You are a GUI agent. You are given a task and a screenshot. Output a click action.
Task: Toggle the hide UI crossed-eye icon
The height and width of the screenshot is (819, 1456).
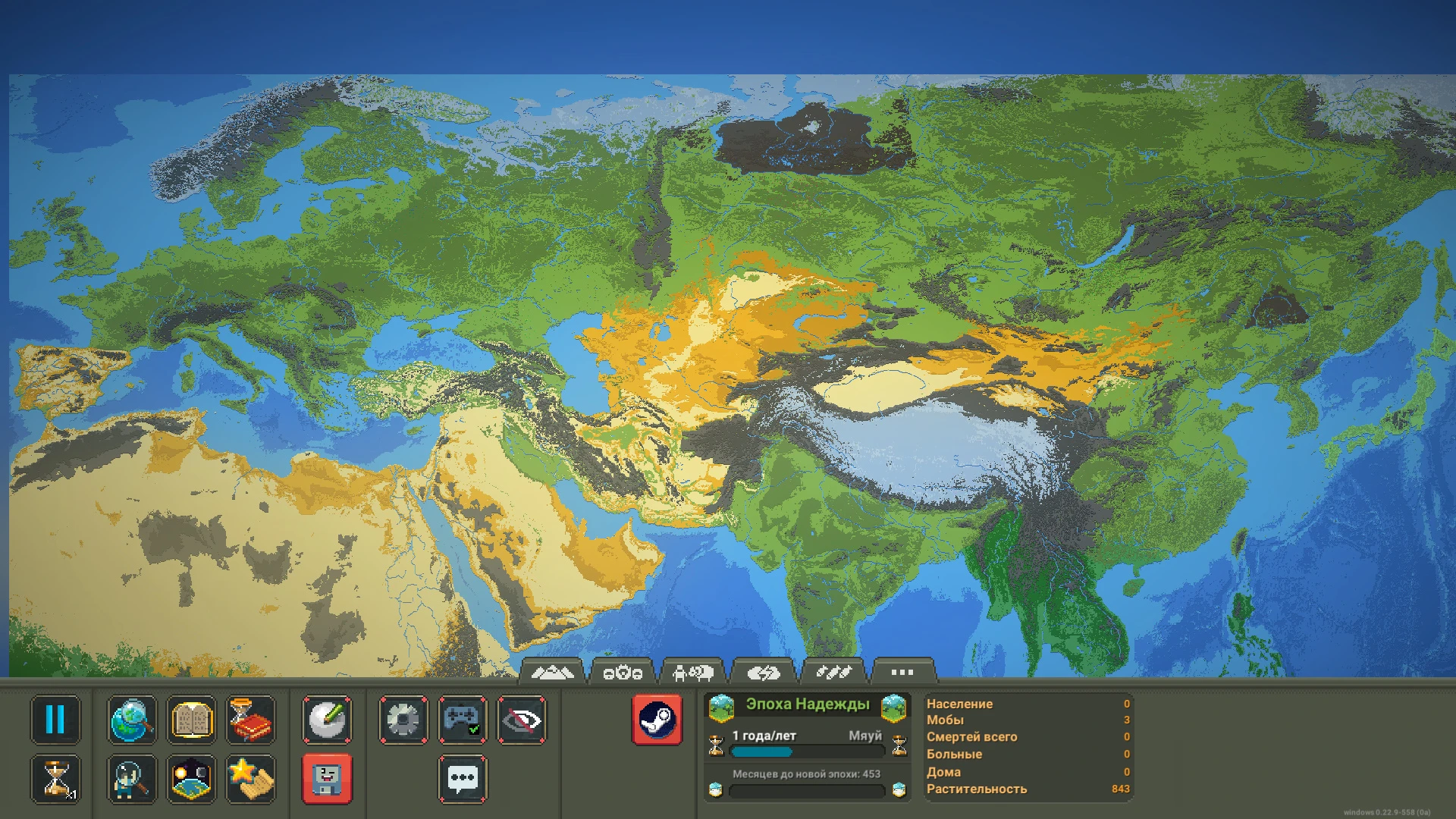point(521,720)
